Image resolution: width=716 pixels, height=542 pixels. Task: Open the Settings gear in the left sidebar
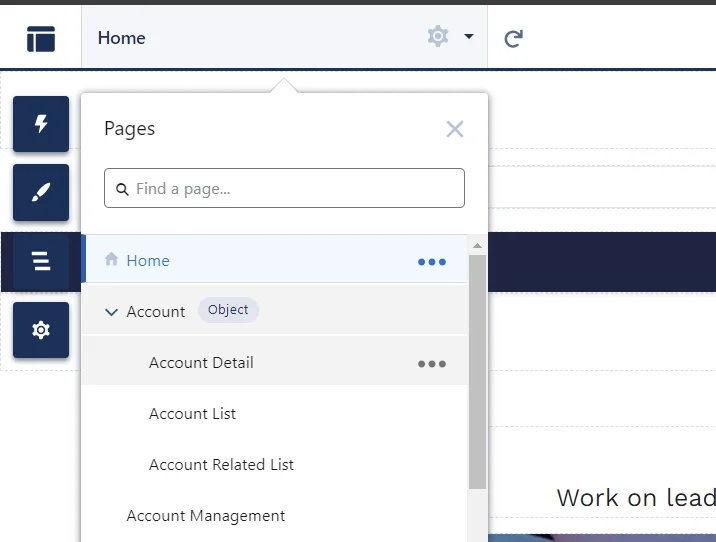click(x=41, y=330)
